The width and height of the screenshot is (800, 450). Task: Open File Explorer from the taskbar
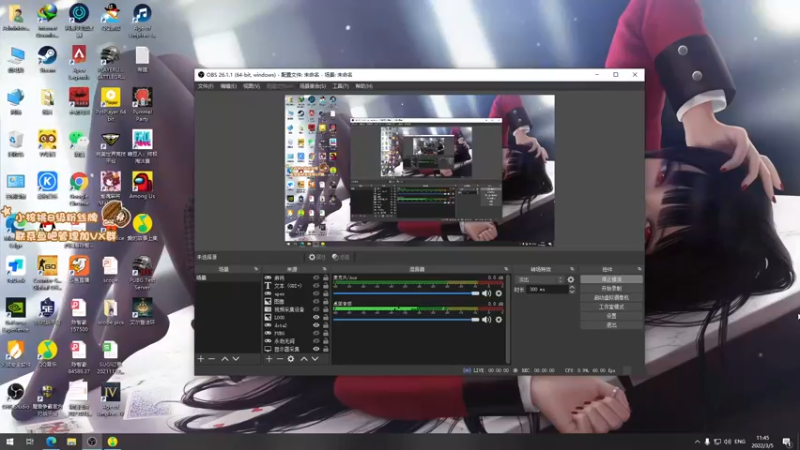71,441
